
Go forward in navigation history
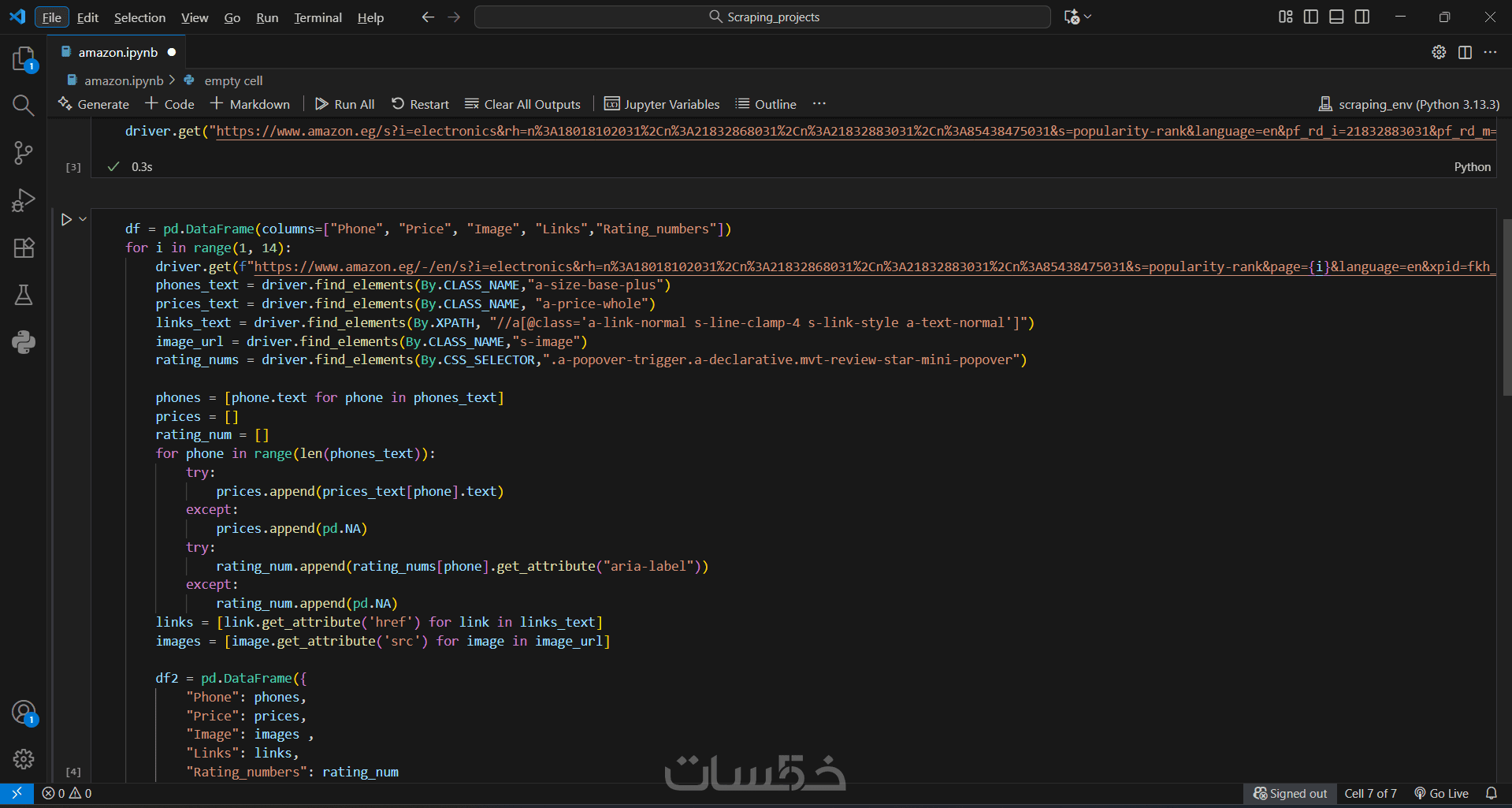coord(454,17)
